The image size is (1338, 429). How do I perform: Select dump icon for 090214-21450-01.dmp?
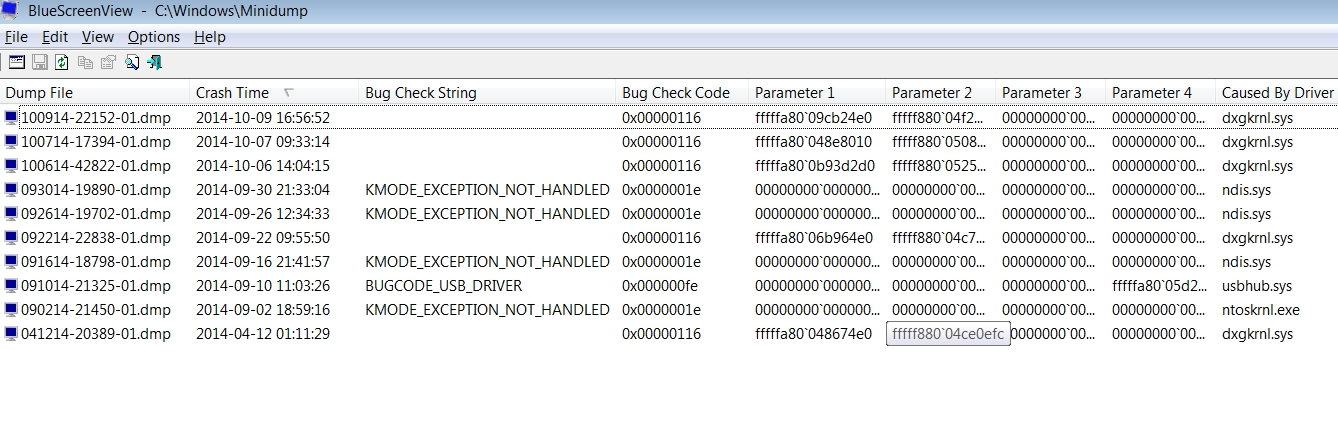click(x=11, y=309)
